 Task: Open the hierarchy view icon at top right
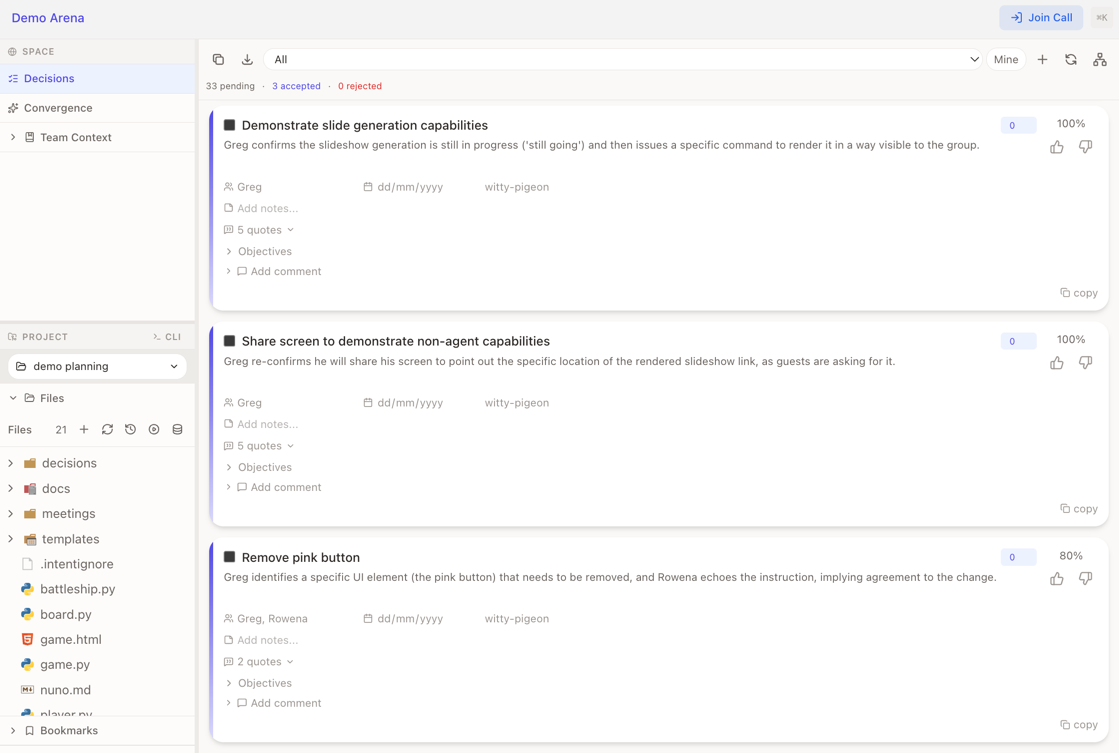1100,60
